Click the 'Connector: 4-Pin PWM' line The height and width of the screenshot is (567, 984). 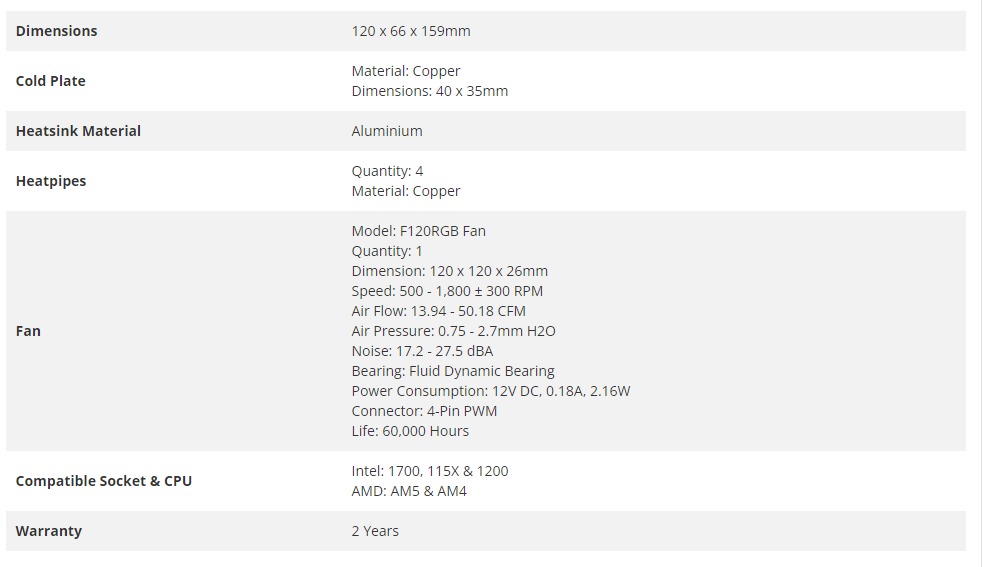(424, 411)
